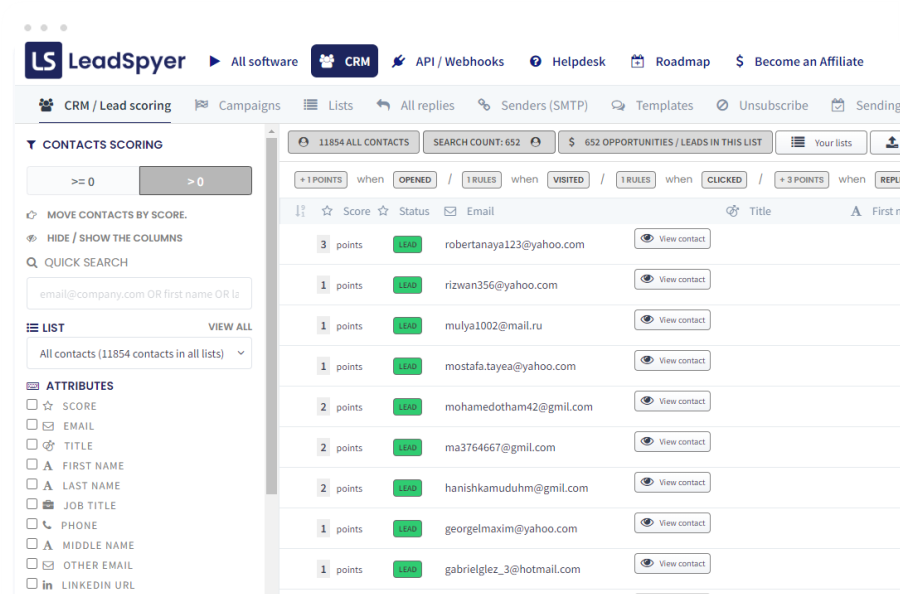This screenshot has height=594, width=900.
Task: Select the > 0 score filter
Action: click(x=195, y=181)
